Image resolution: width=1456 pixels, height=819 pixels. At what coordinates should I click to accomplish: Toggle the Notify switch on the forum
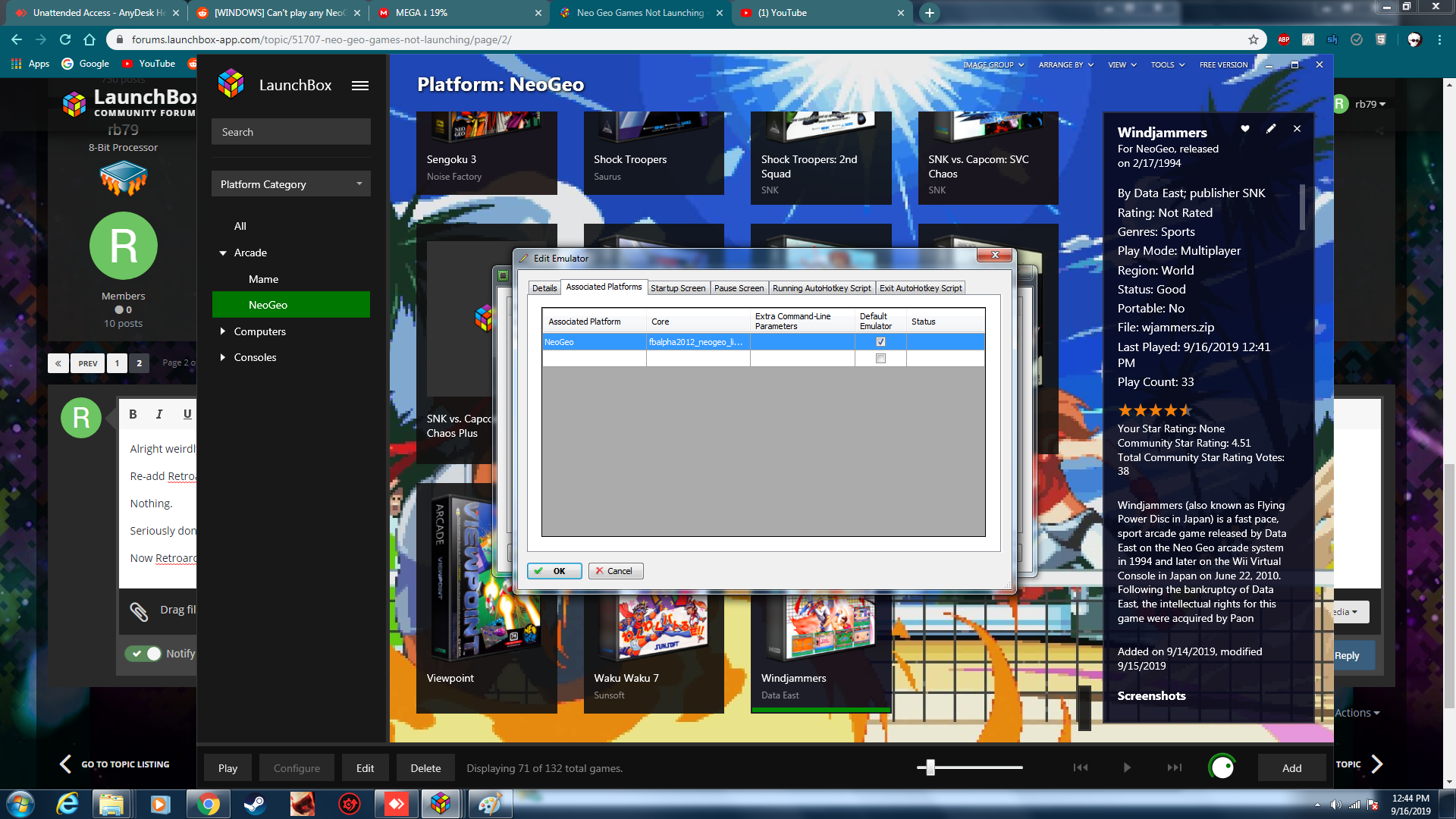point(143,654)
